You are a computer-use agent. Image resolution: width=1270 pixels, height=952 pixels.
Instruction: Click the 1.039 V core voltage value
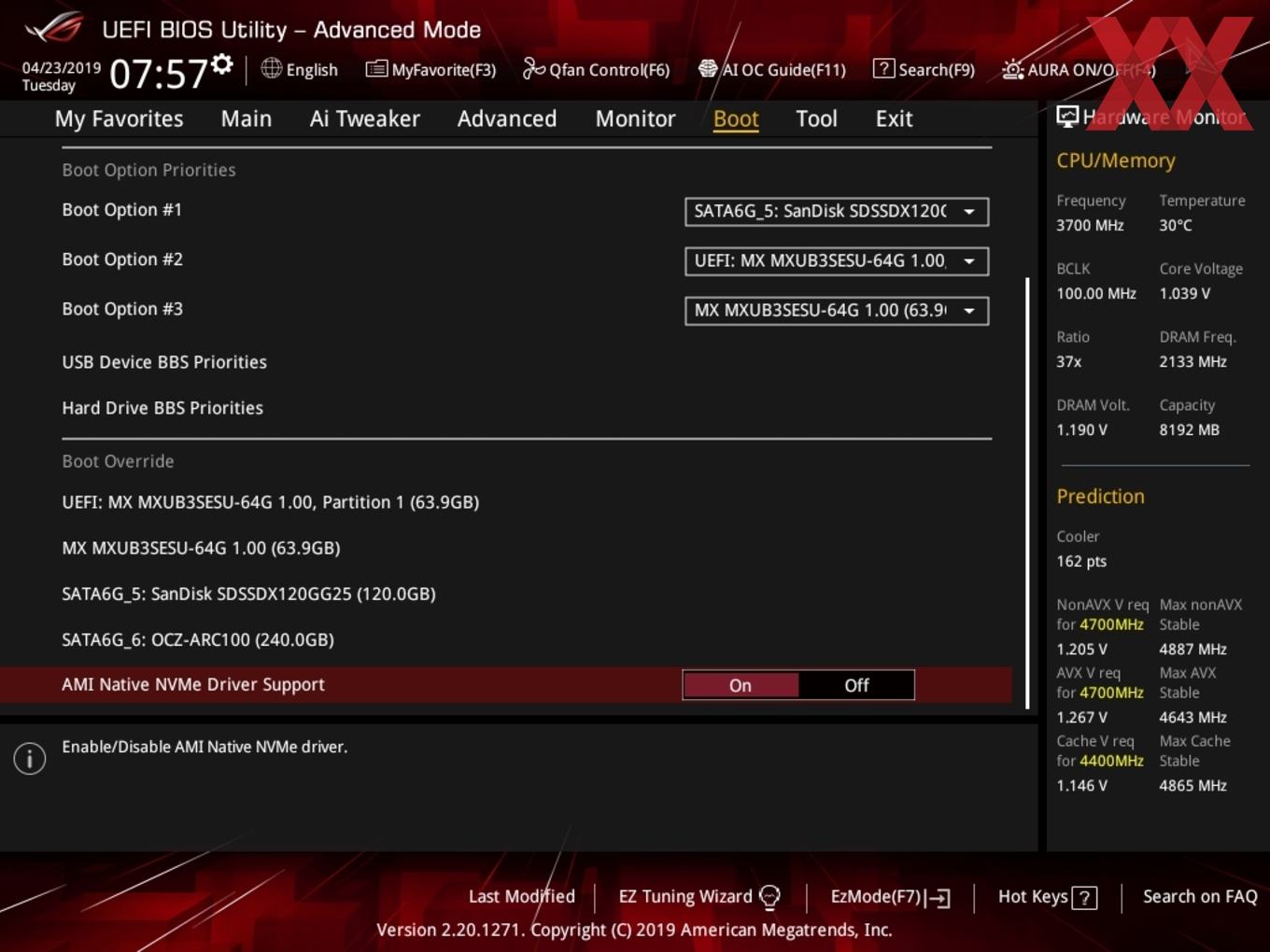(1184, 294)
